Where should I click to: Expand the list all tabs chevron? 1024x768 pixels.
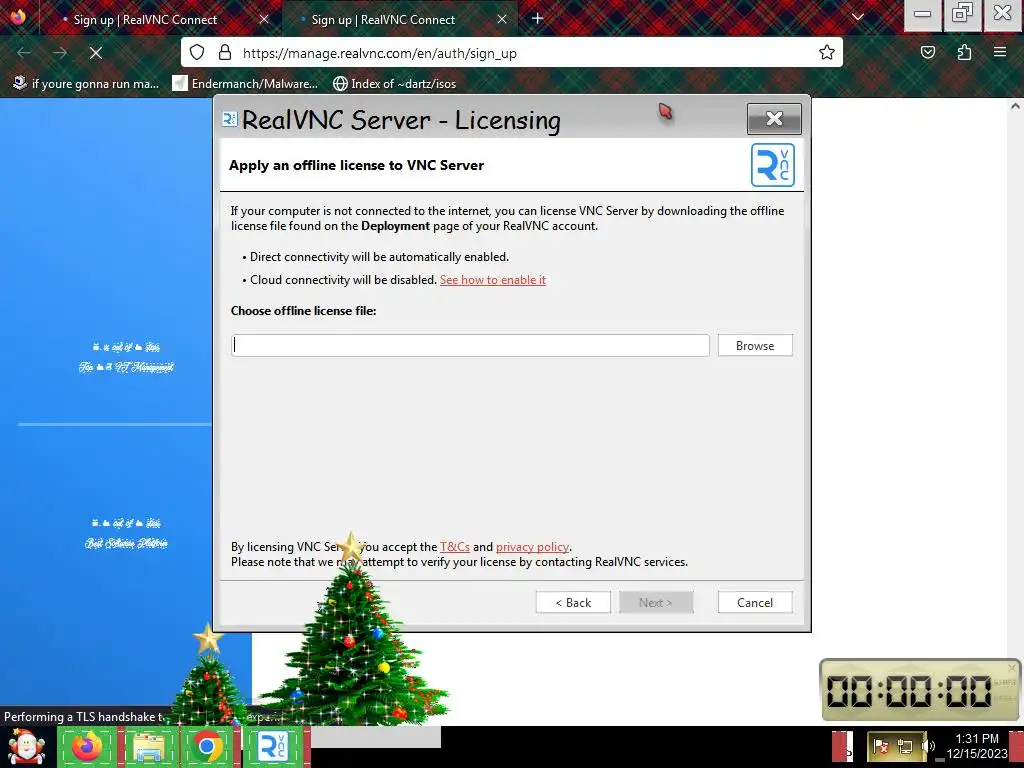point(858,18)
